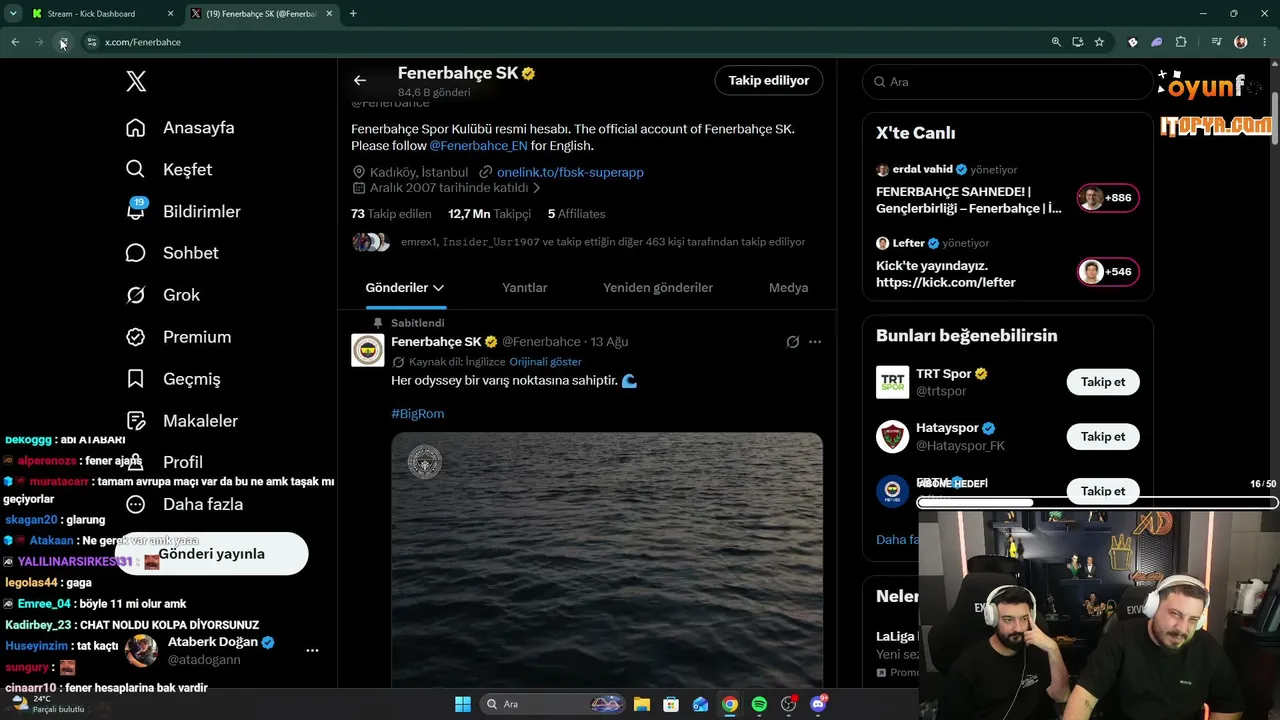The width and height of the screenshot is (1280, 720).
Task: Open the kick.com/lefter live link
Action: coord(946,283)
